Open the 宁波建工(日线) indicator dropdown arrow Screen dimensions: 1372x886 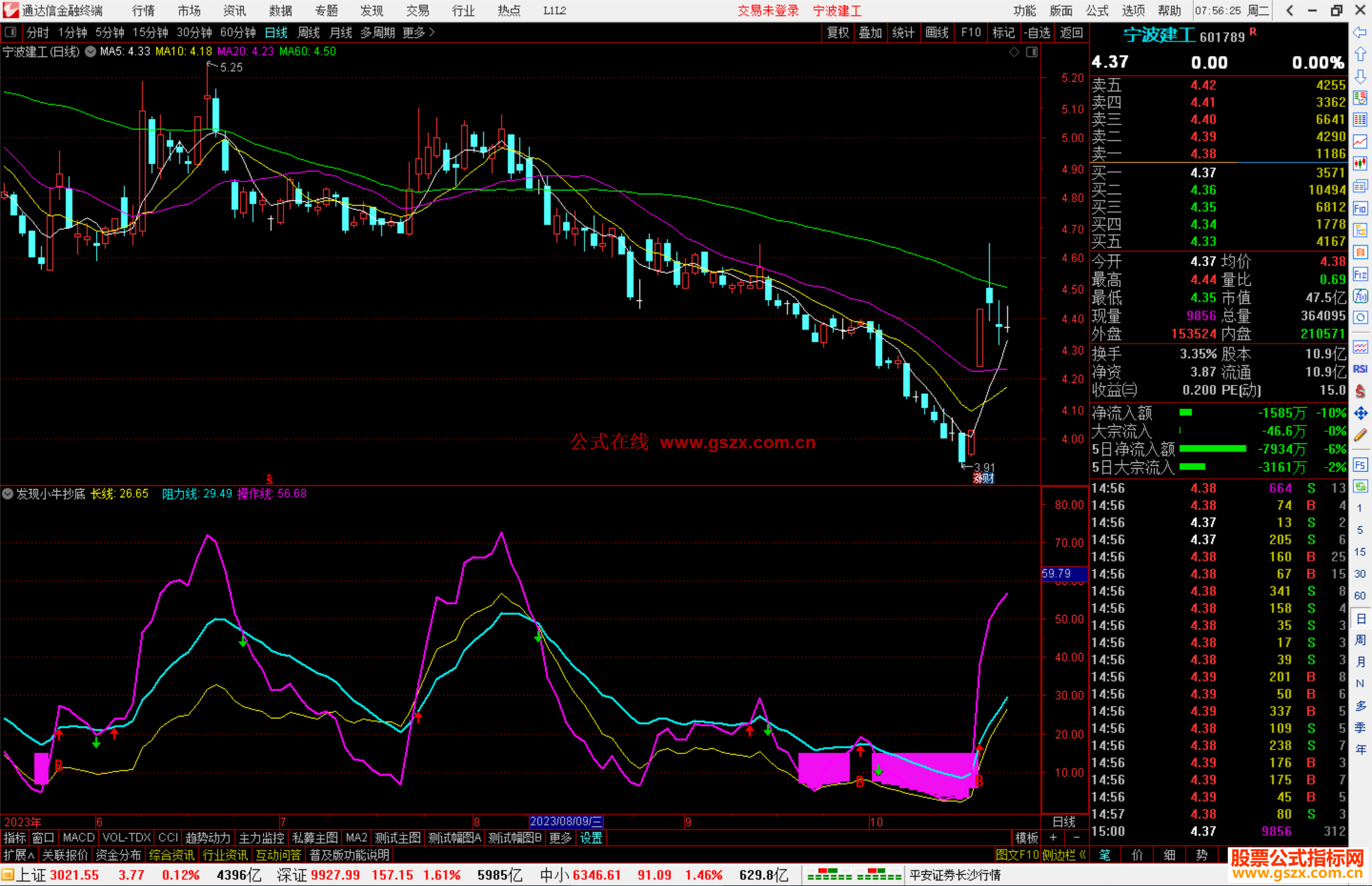tap(91, 51)
